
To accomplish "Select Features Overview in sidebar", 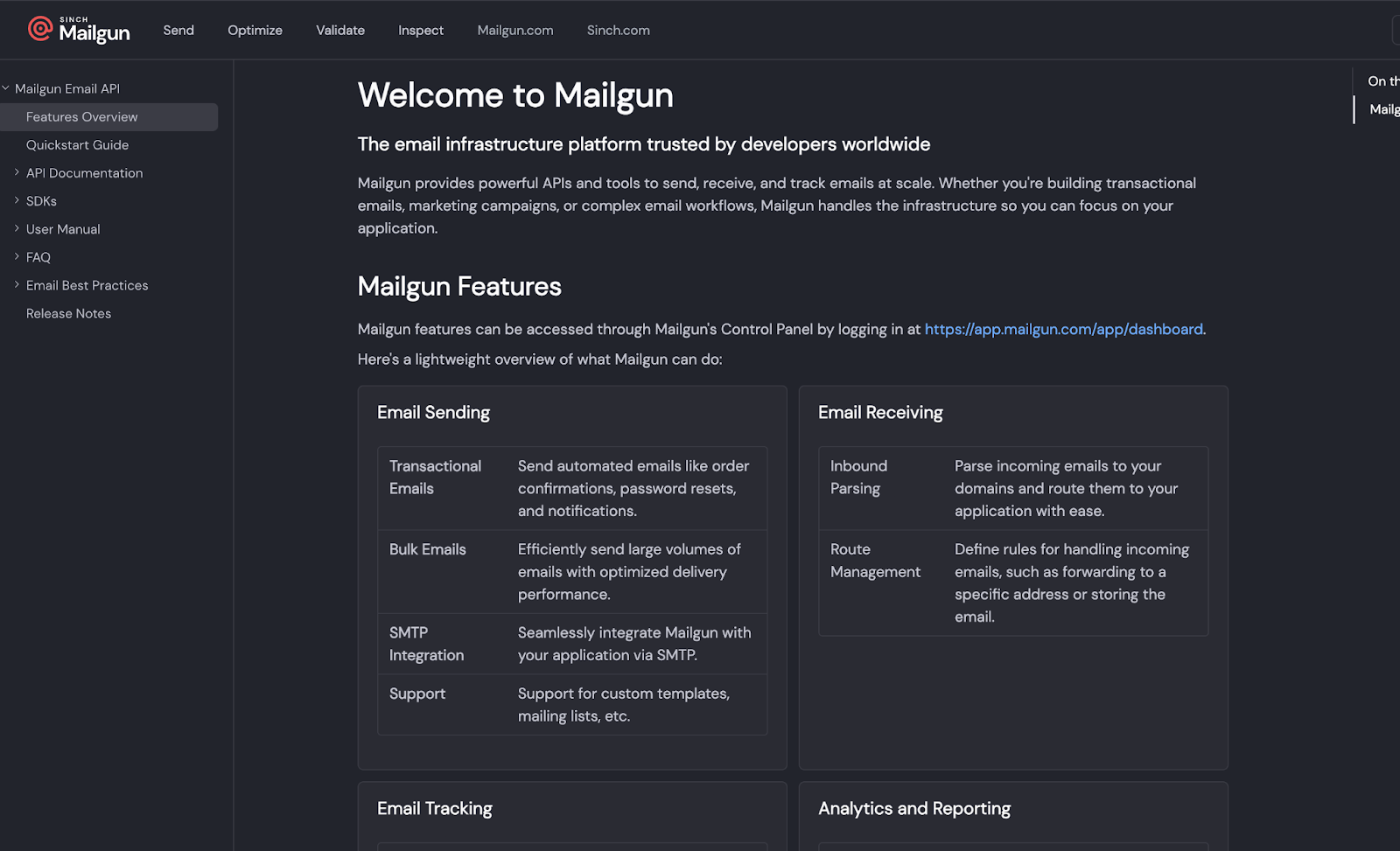I will 82,117.
